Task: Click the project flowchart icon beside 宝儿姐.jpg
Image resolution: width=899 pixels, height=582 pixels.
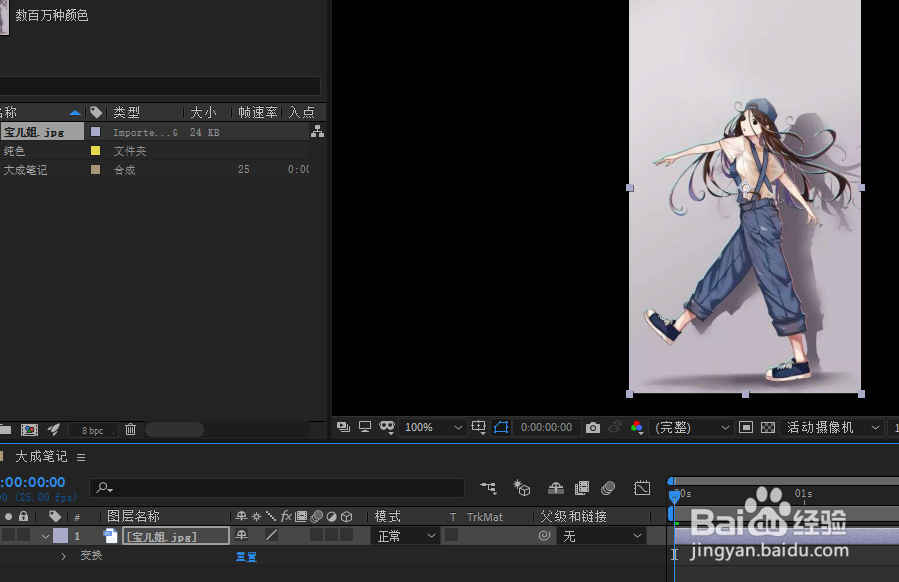Action: (317, 132)
